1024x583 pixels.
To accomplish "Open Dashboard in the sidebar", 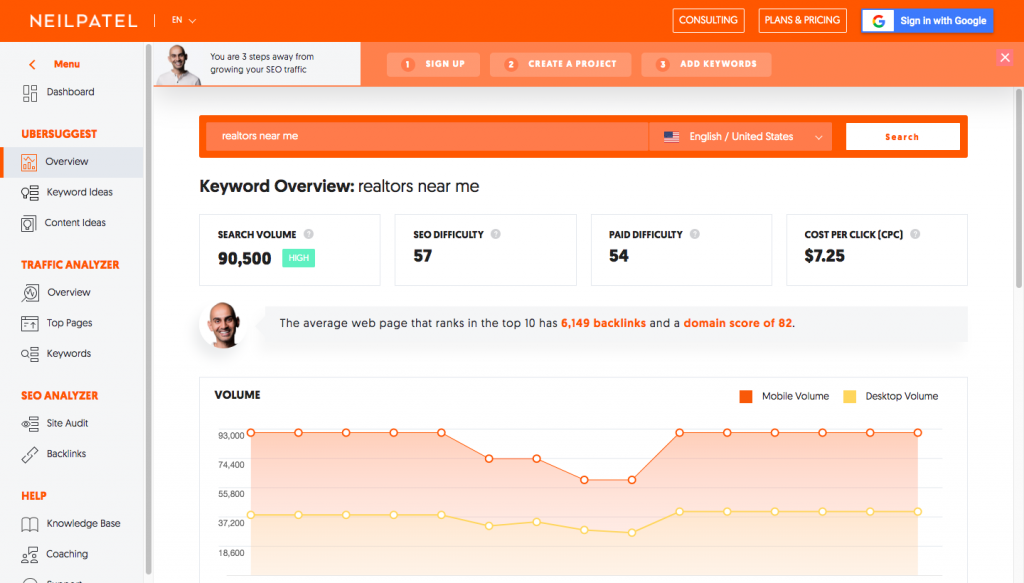I will 71,92.
